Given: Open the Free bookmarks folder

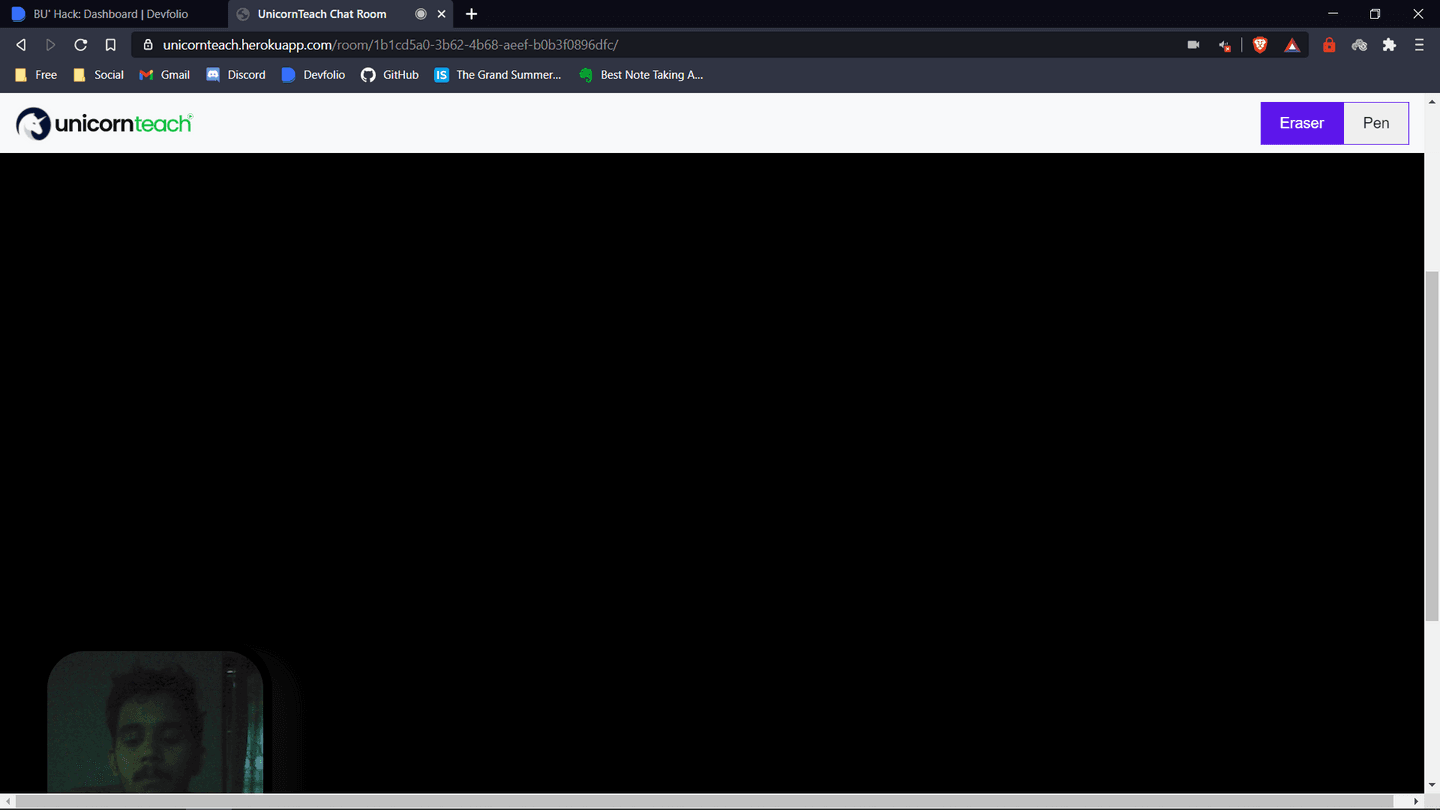Looking at the screenshot, I should pos(36,75).
